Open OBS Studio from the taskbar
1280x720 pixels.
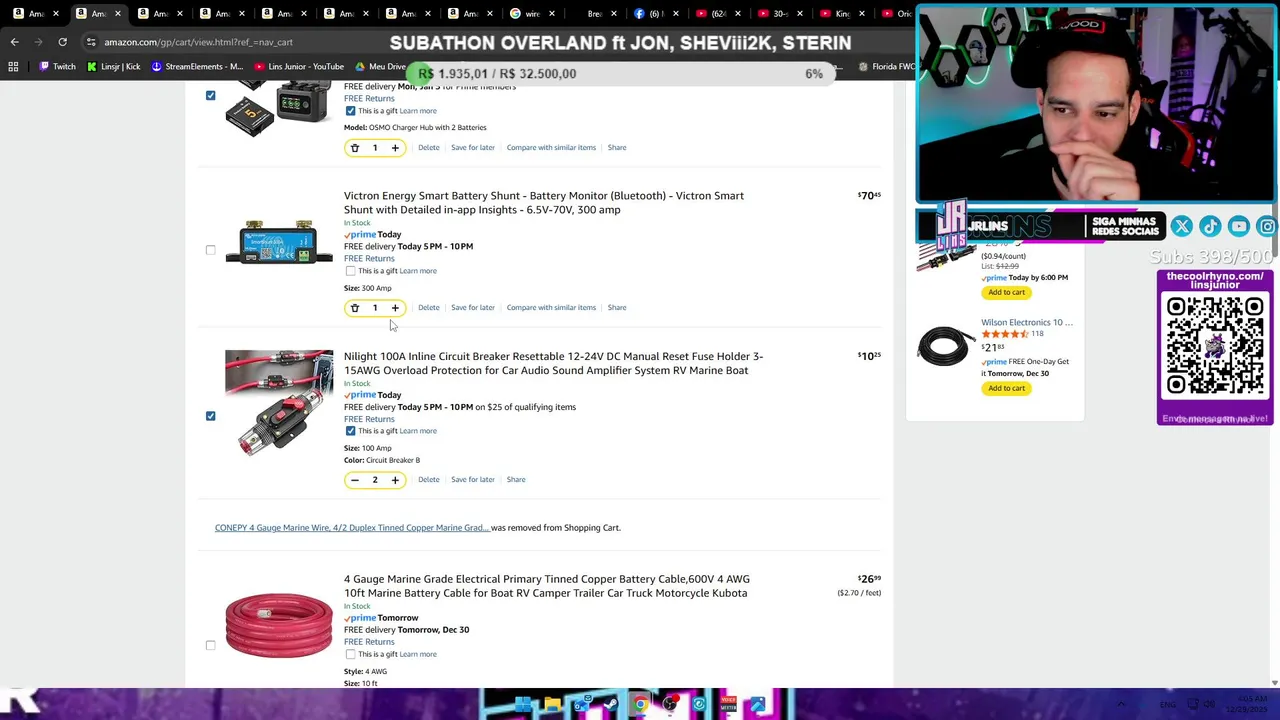click(669, 705)
